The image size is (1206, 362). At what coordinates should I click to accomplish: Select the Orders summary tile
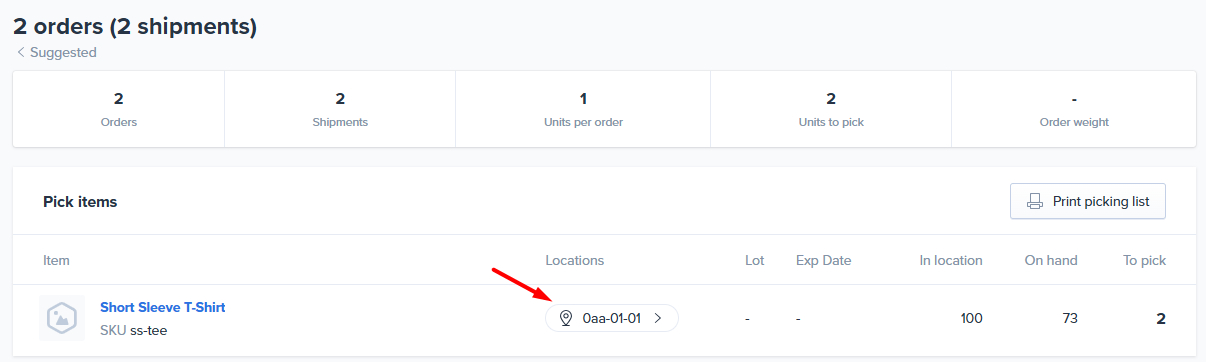click(x=119, y=109)
